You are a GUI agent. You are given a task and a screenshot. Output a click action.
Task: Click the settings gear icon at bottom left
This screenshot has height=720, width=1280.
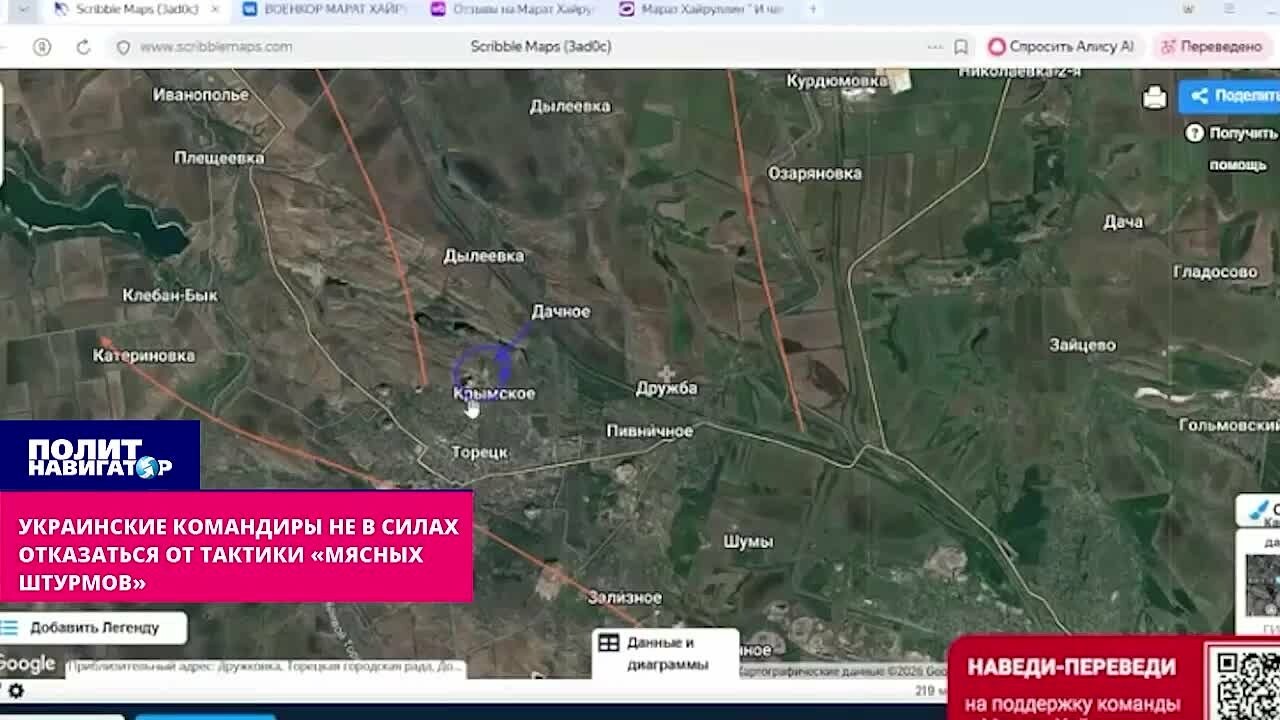(15, 690)
